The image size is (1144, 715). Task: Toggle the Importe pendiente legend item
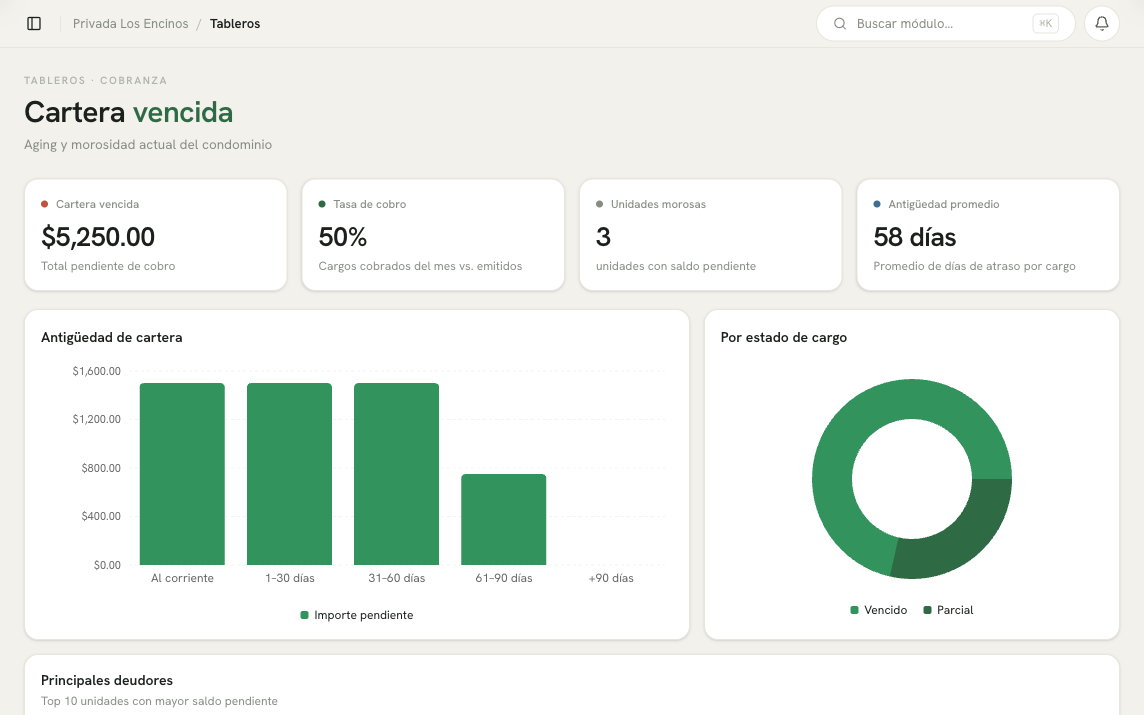coord(357,615)
